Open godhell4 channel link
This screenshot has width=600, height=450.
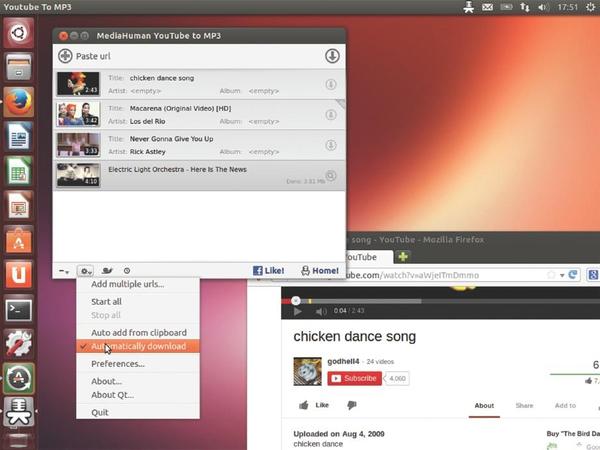(343, 361)
